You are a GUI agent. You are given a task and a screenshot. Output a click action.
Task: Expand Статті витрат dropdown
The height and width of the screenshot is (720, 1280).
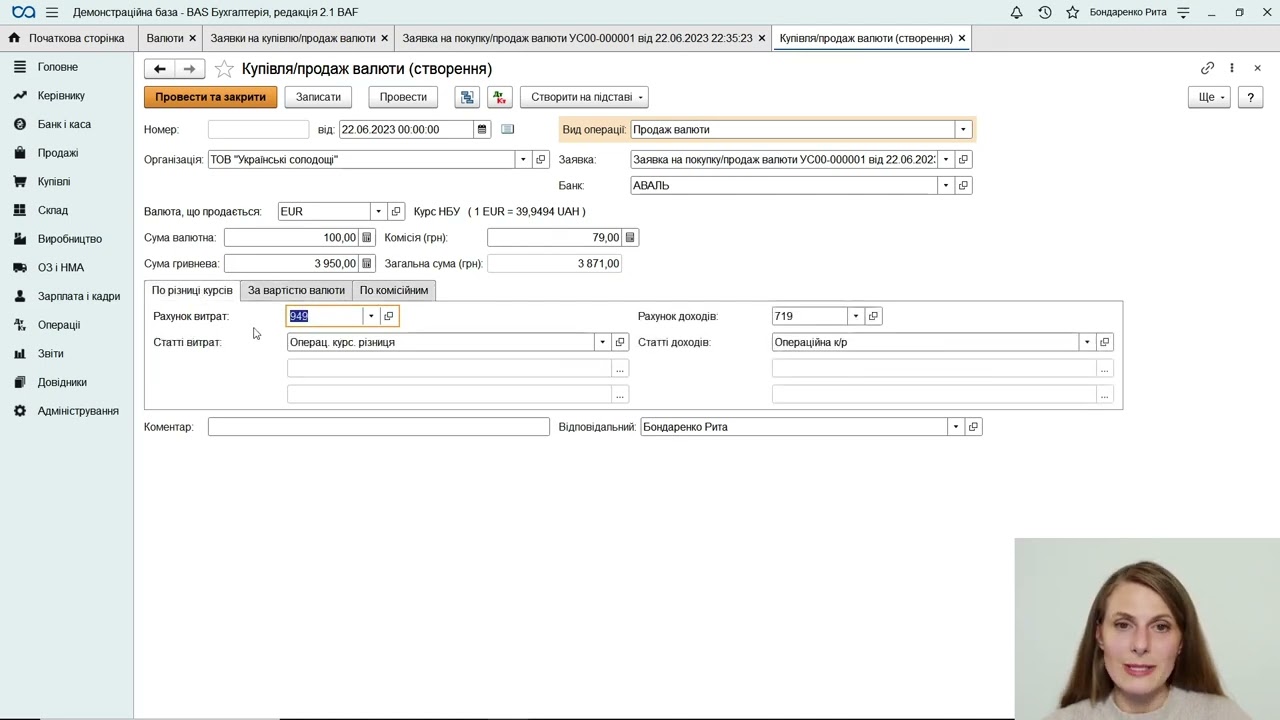602,342
